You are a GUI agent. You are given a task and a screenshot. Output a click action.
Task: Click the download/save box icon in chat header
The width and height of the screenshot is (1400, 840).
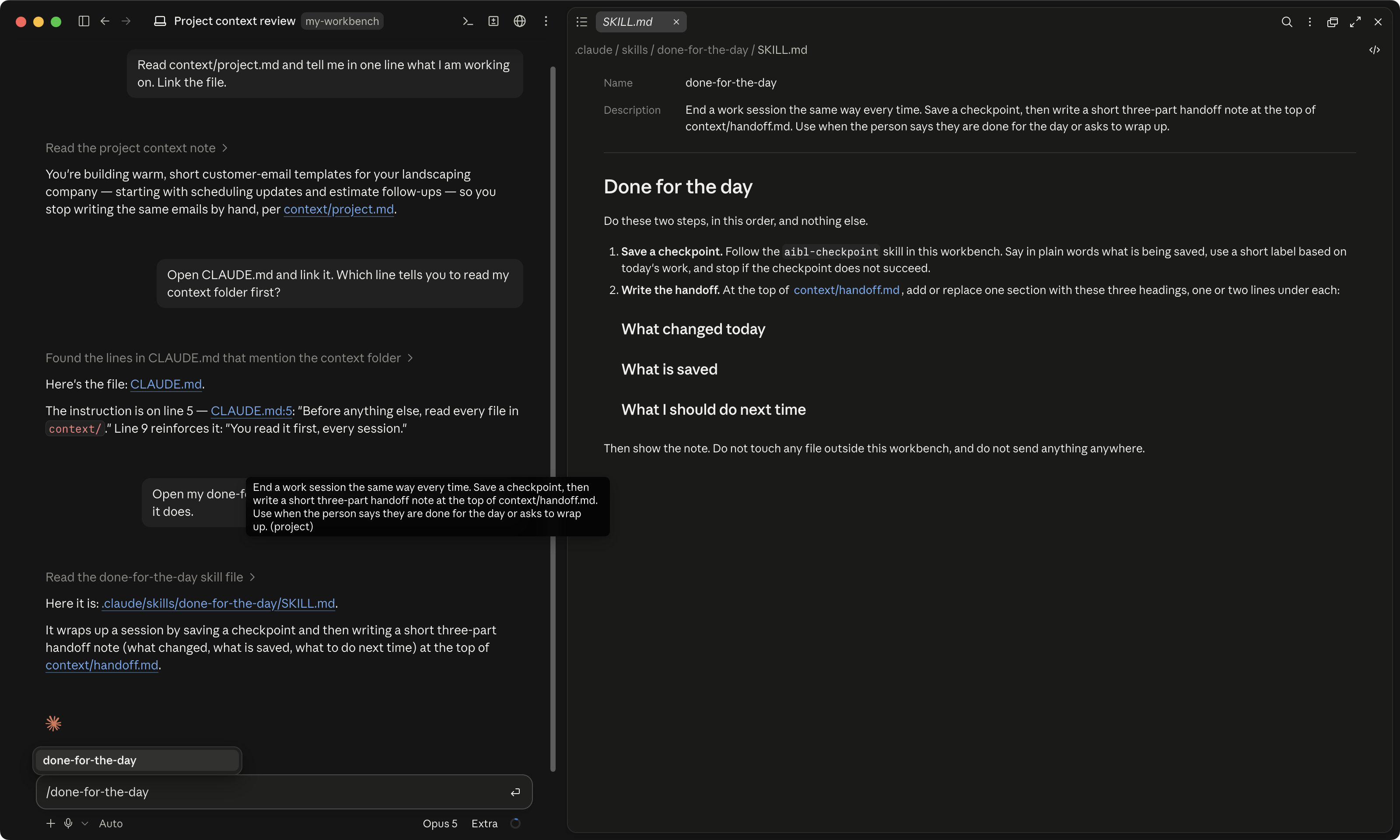coord(493,21)
